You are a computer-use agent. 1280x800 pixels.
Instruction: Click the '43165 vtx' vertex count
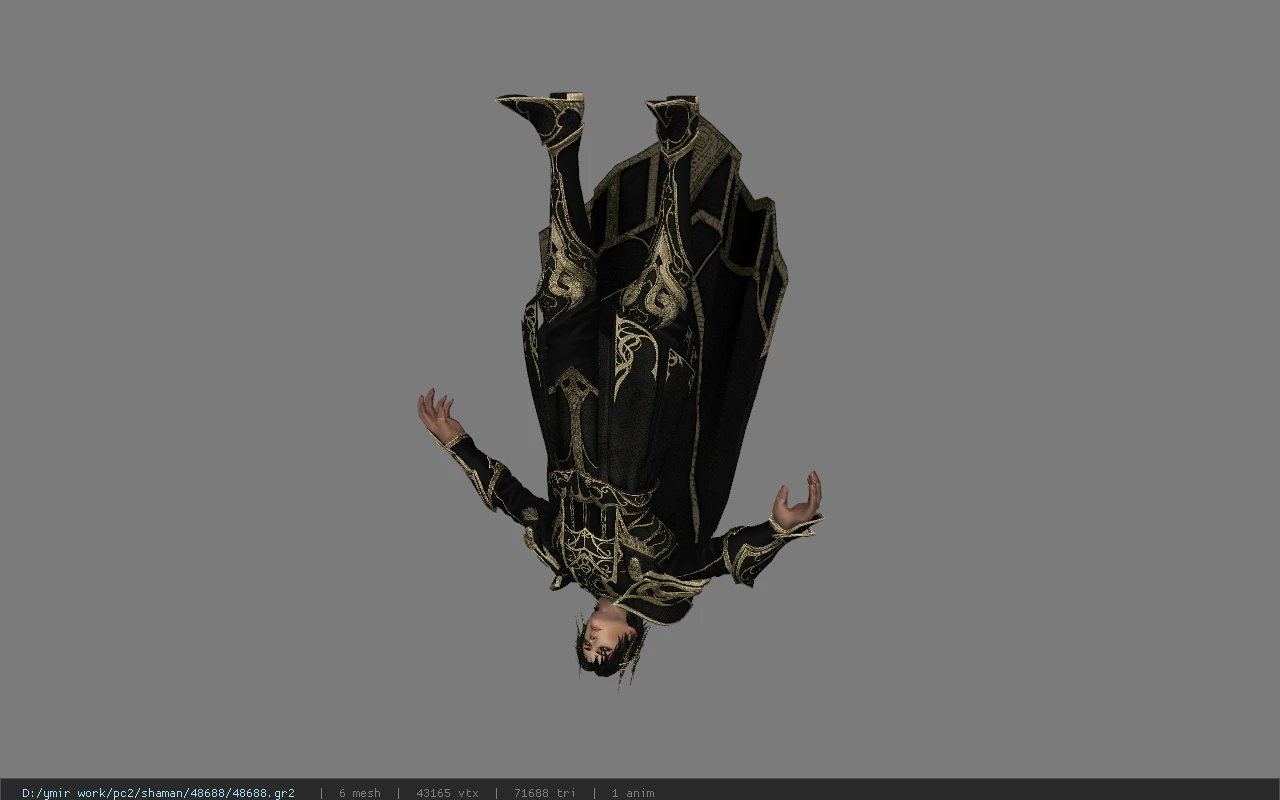pos(447,793)
